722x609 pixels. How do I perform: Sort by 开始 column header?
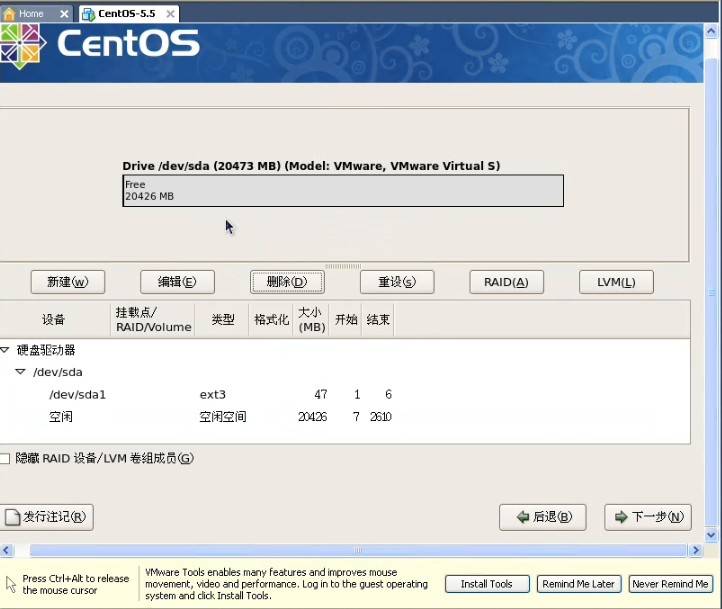pyautogui.click(x=345, y=319)
